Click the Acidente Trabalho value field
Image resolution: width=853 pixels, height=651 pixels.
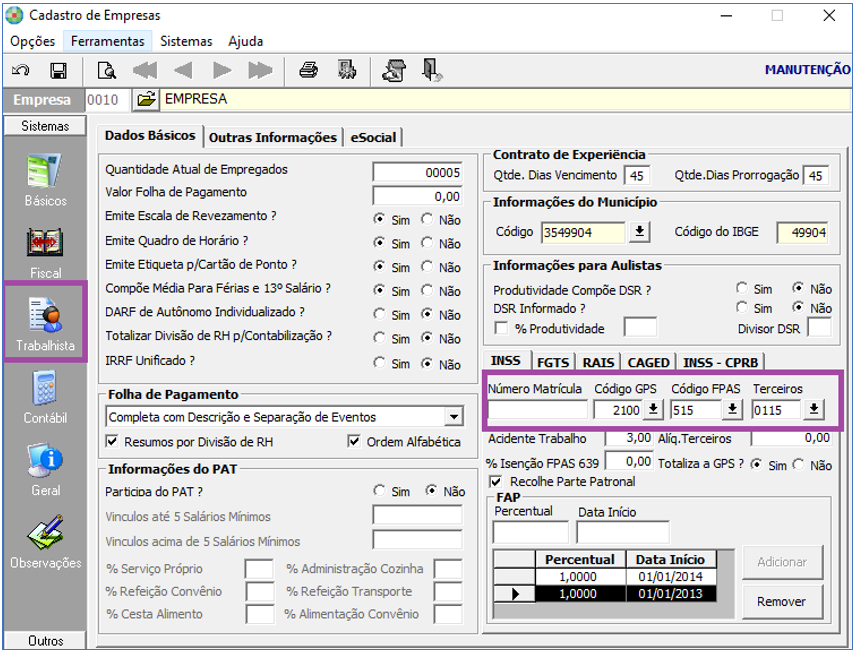click(x=629, y=438)
